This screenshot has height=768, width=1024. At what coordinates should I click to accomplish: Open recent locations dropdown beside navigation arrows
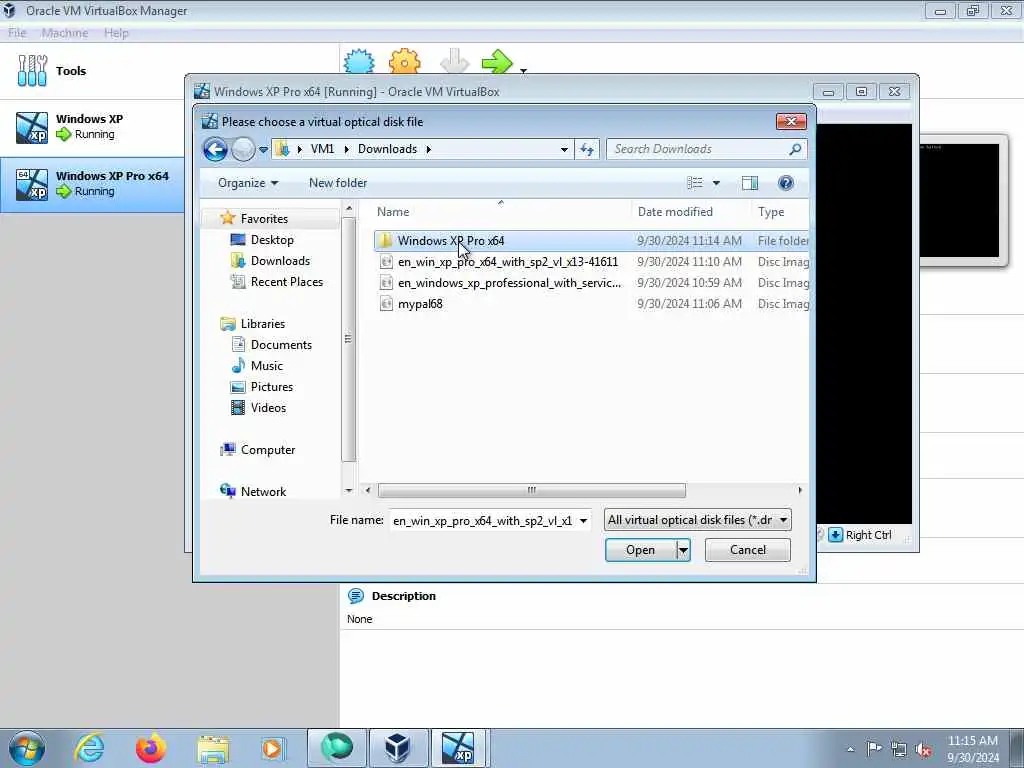(x=263, y=150)
